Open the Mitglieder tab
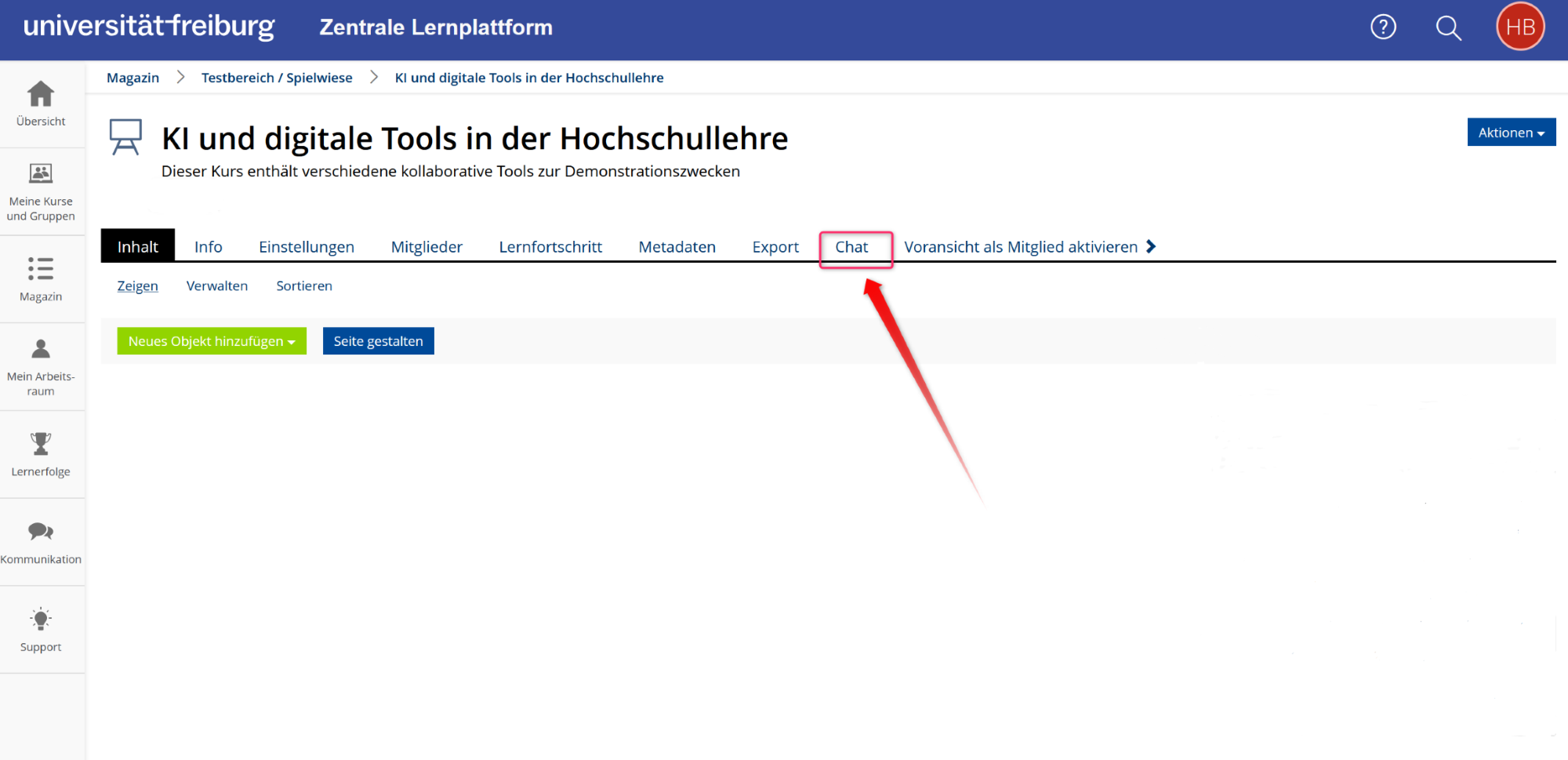The height and width of the screenshot is (760, 1568). [426, 246]
